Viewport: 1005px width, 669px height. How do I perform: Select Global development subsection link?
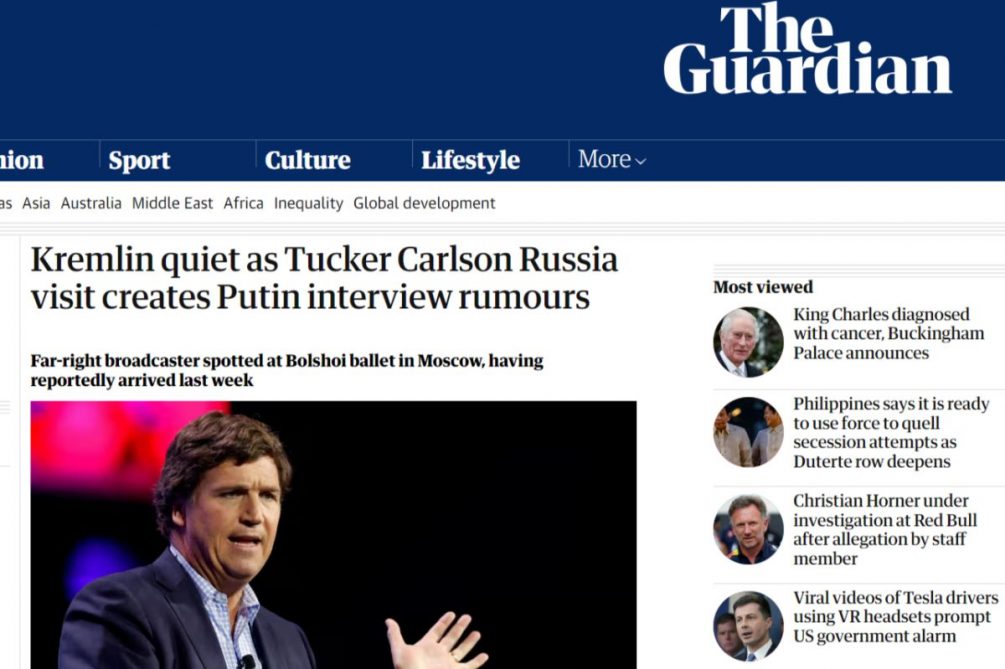tap(424, 203)
